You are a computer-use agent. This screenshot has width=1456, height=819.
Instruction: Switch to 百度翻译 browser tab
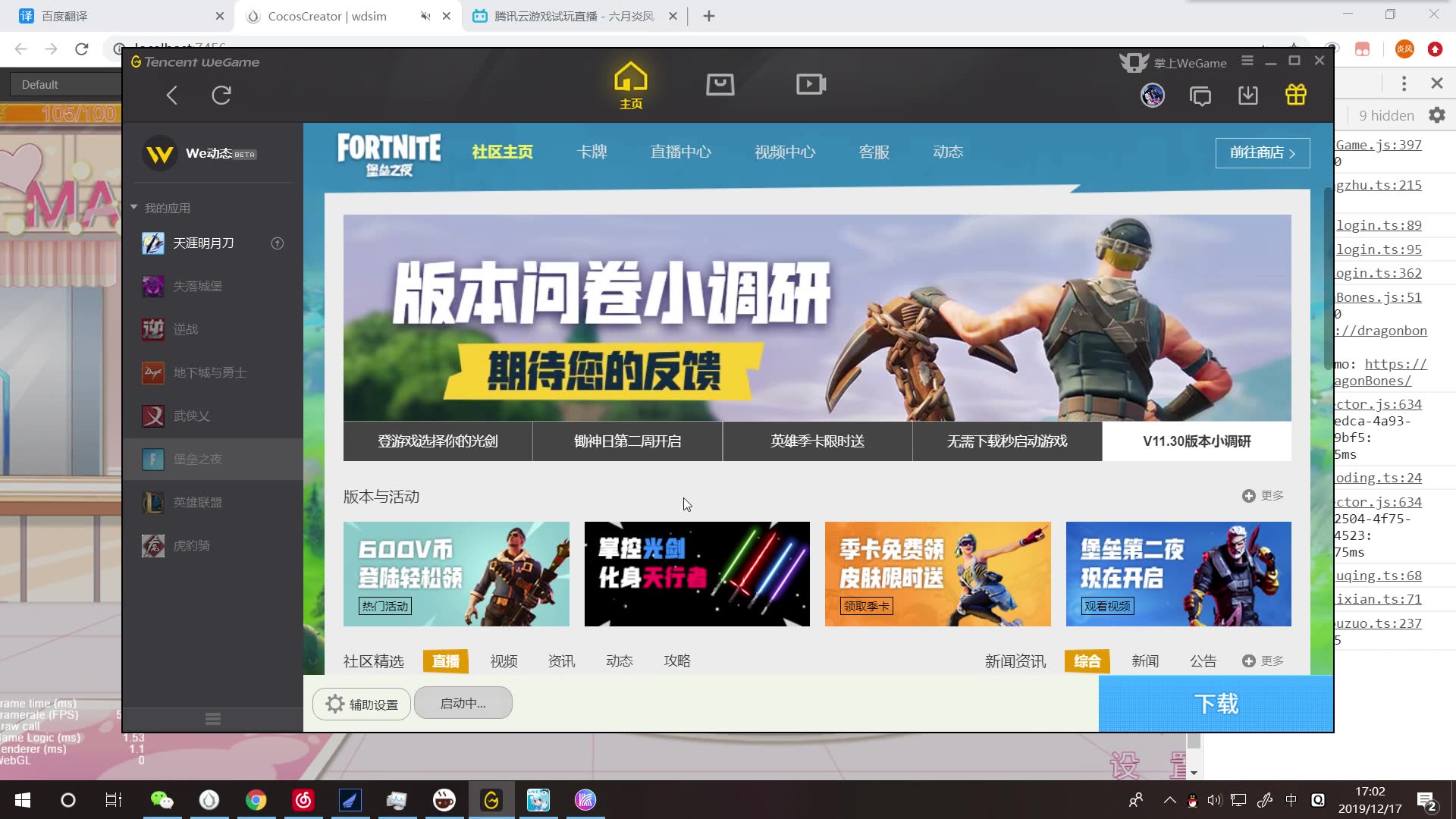click(x=121, y=16)
